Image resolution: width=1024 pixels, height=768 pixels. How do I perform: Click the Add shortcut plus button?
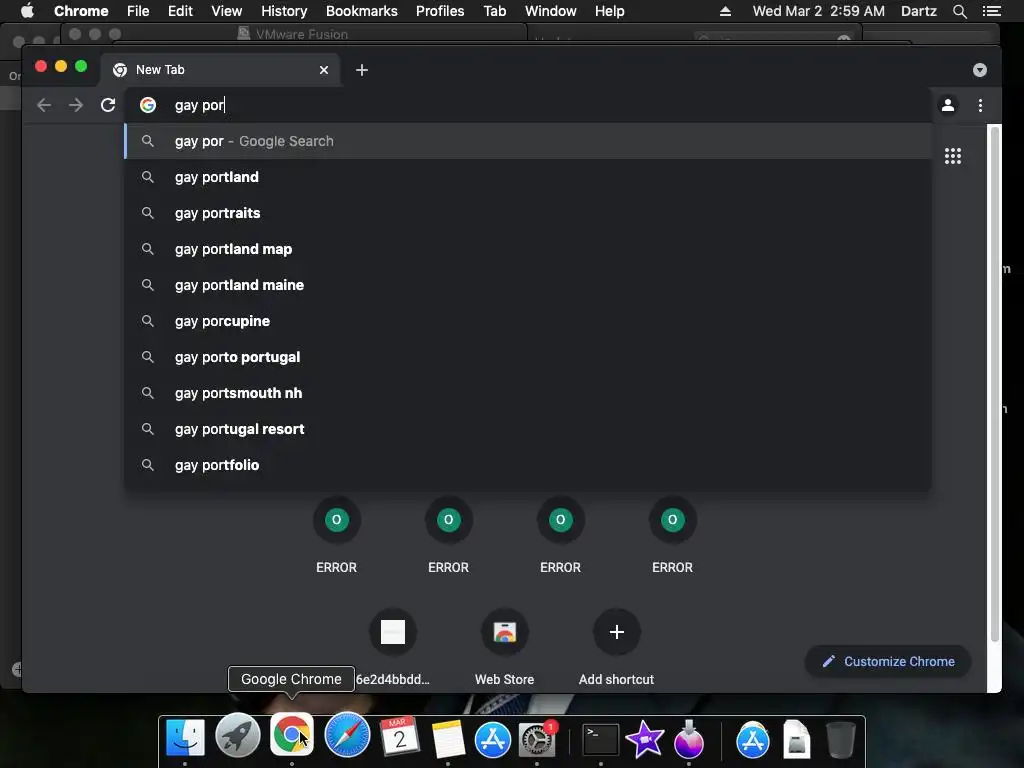tap(616, 632)
